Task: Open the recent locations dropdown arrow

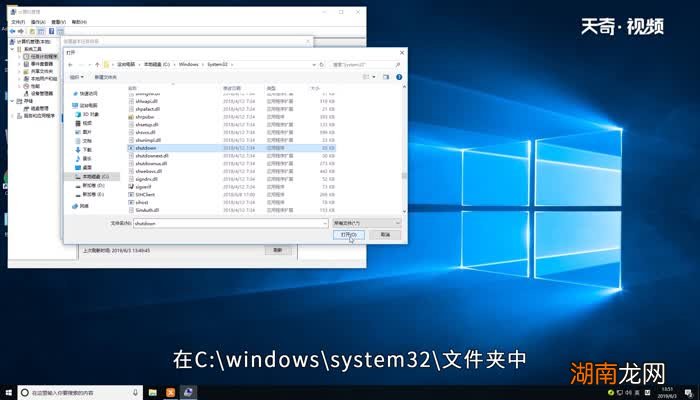Action: [90, 65]
